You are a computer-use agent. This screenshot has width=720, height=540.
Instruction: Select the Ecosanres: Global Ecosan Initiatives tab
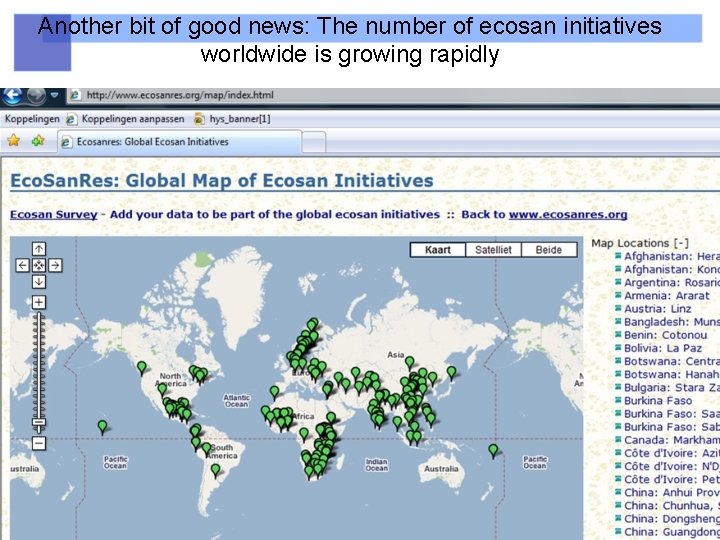click(x=180, y=141)
